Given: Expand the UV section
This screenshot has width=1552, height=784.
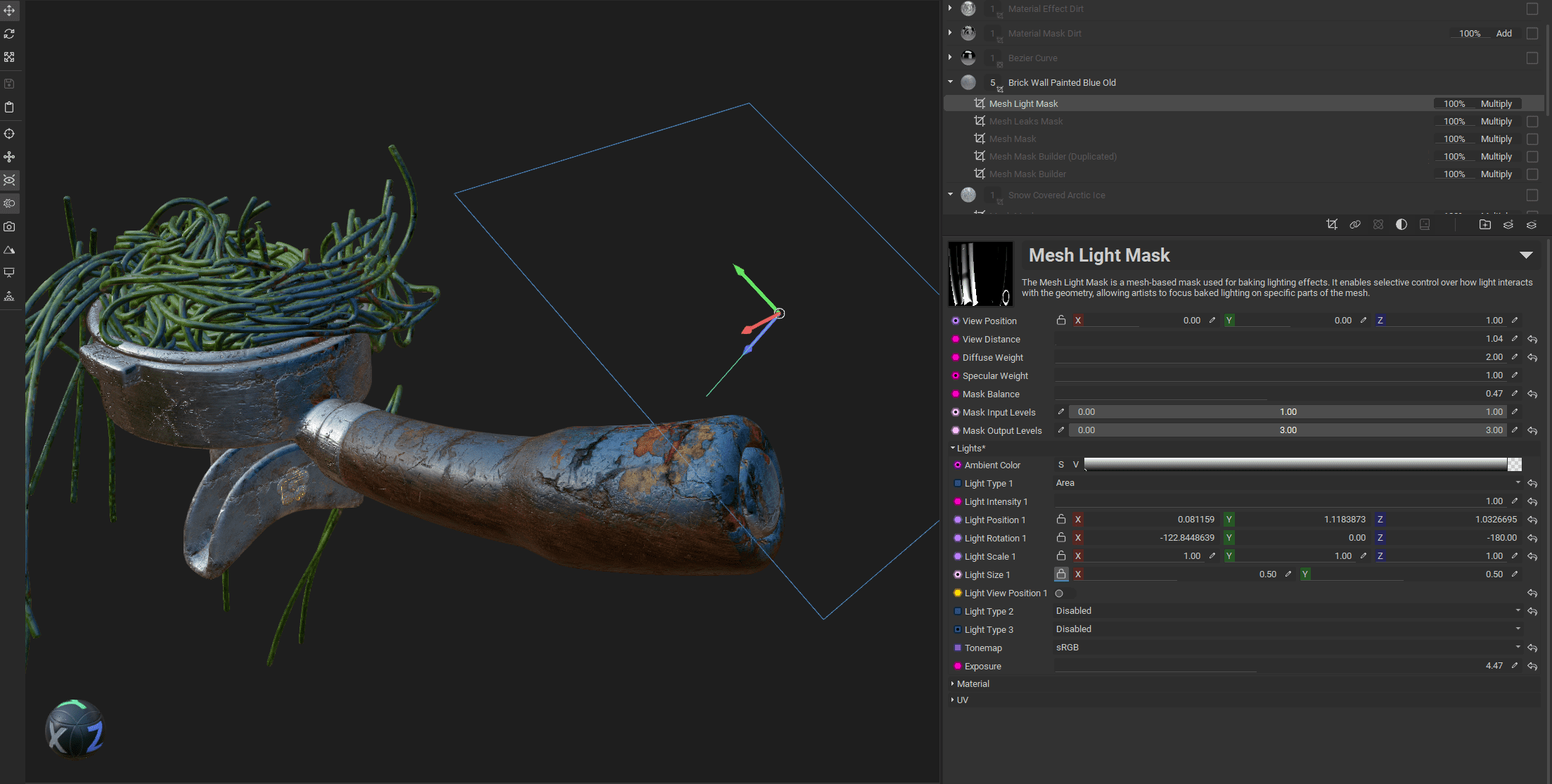Looking at the screenshot, I should click(961, 700).
